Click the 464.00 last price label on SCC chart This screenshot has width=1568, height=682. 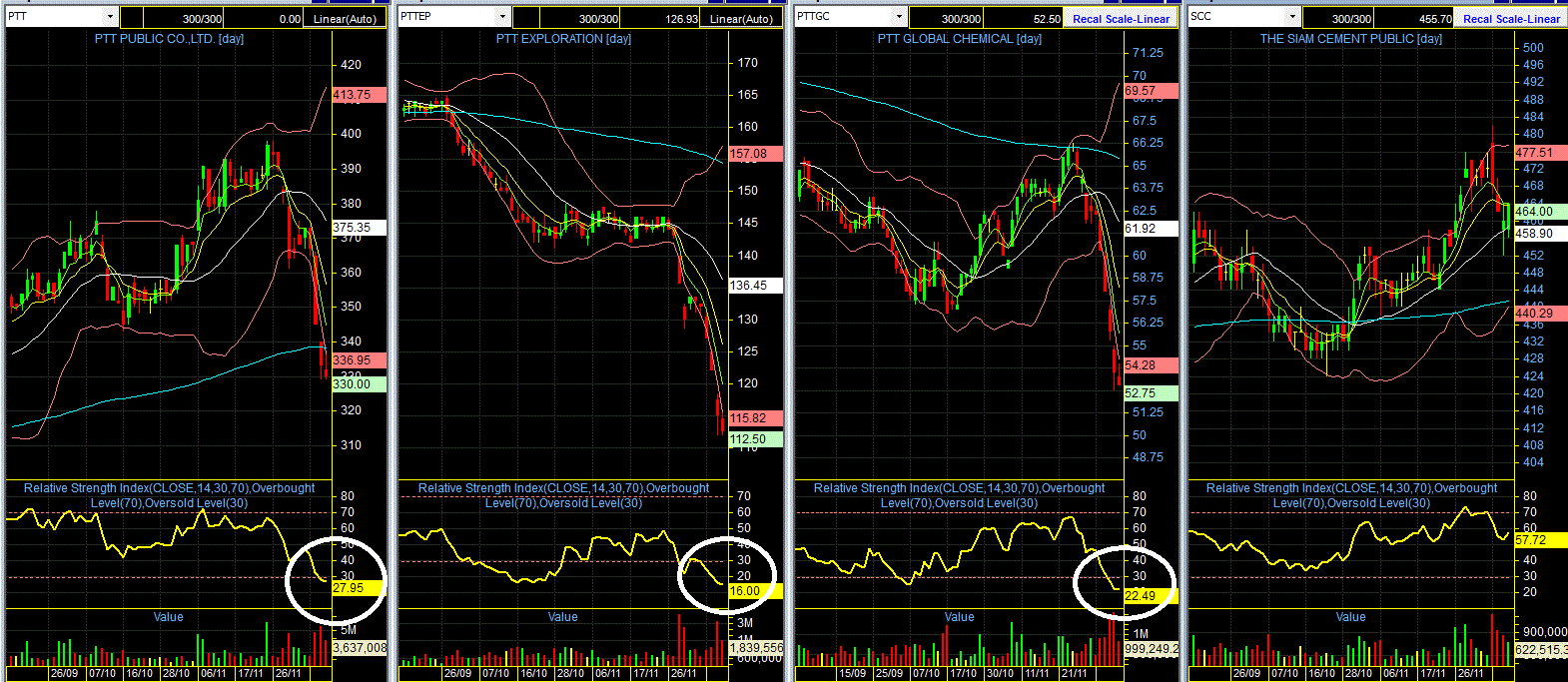pos(1541,212)
